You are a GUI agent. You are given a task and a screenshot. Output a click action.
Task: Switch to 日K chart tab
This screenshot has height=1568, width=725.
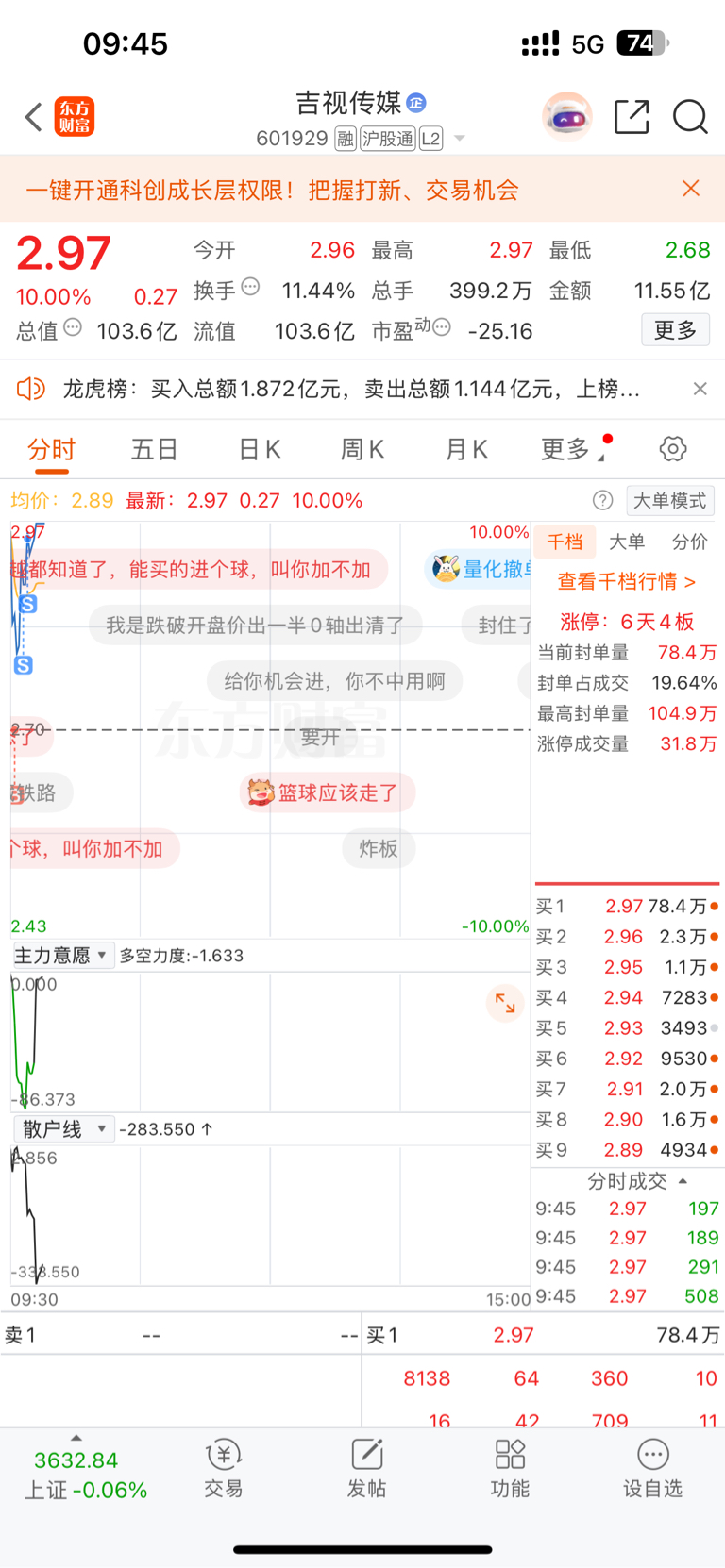click(x=260, y=450)
